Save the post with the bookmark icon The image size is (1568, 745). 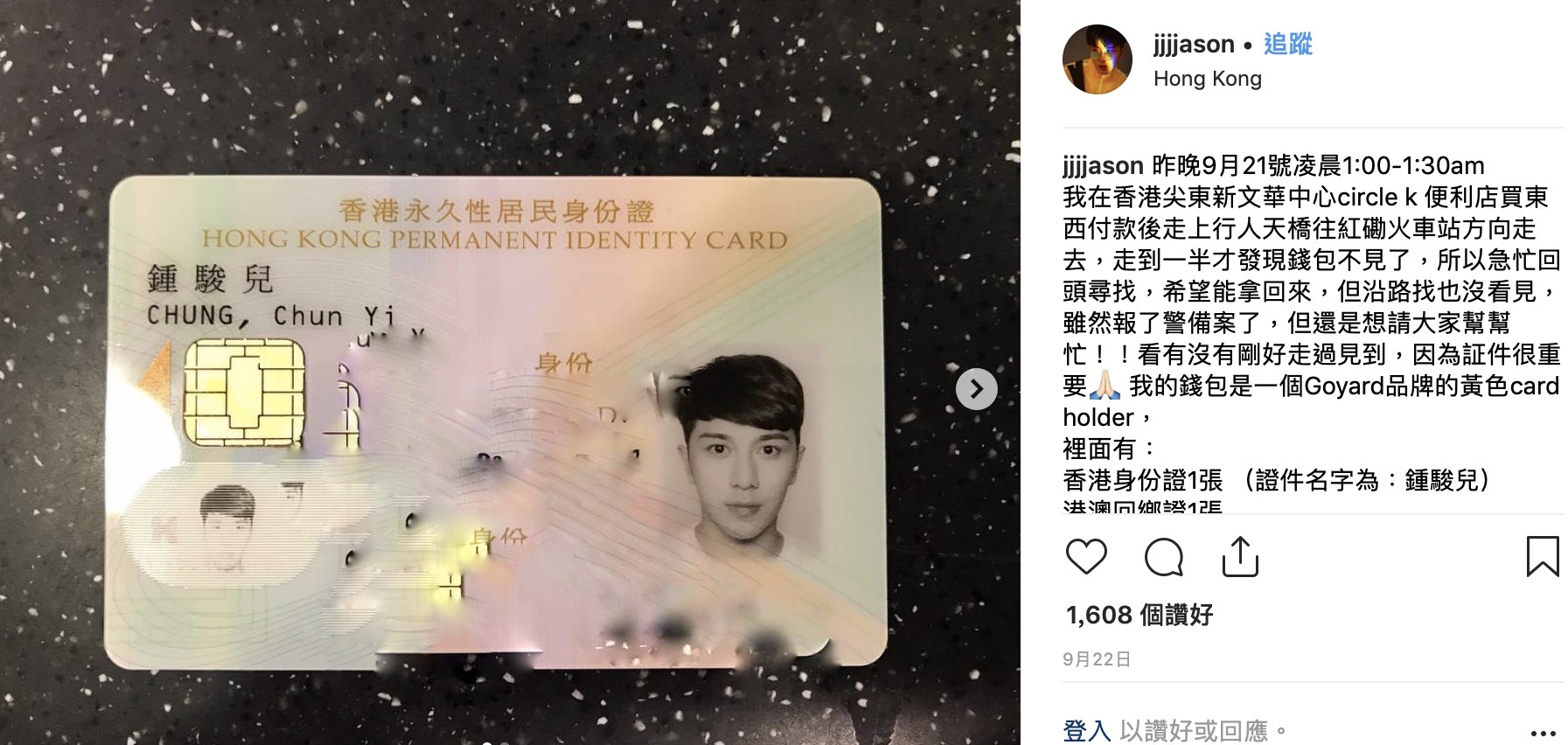click(x=1543, y=556)
